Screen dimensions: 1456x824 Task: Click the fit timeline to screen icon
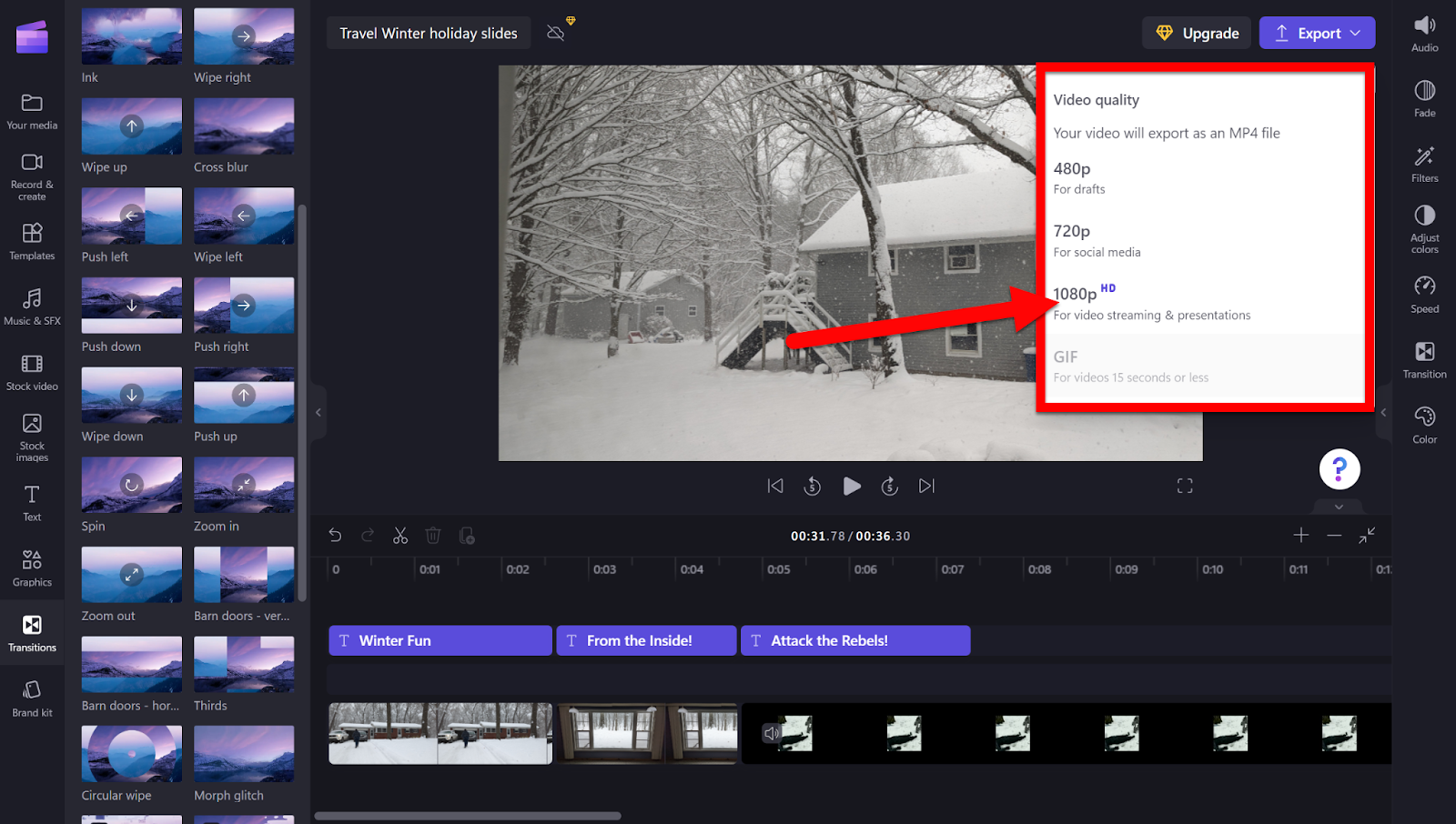tap(1367, 536)
